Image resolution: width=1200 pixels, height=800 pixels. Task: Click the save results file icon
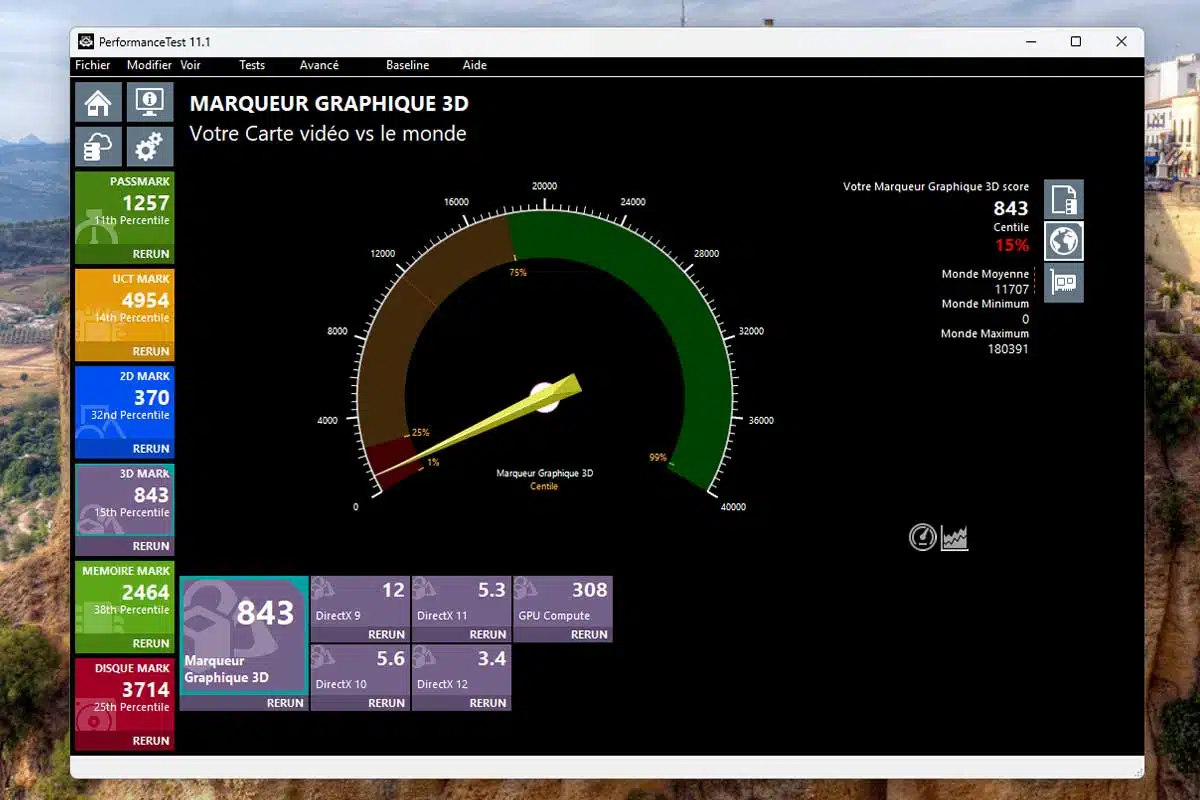1064,200
